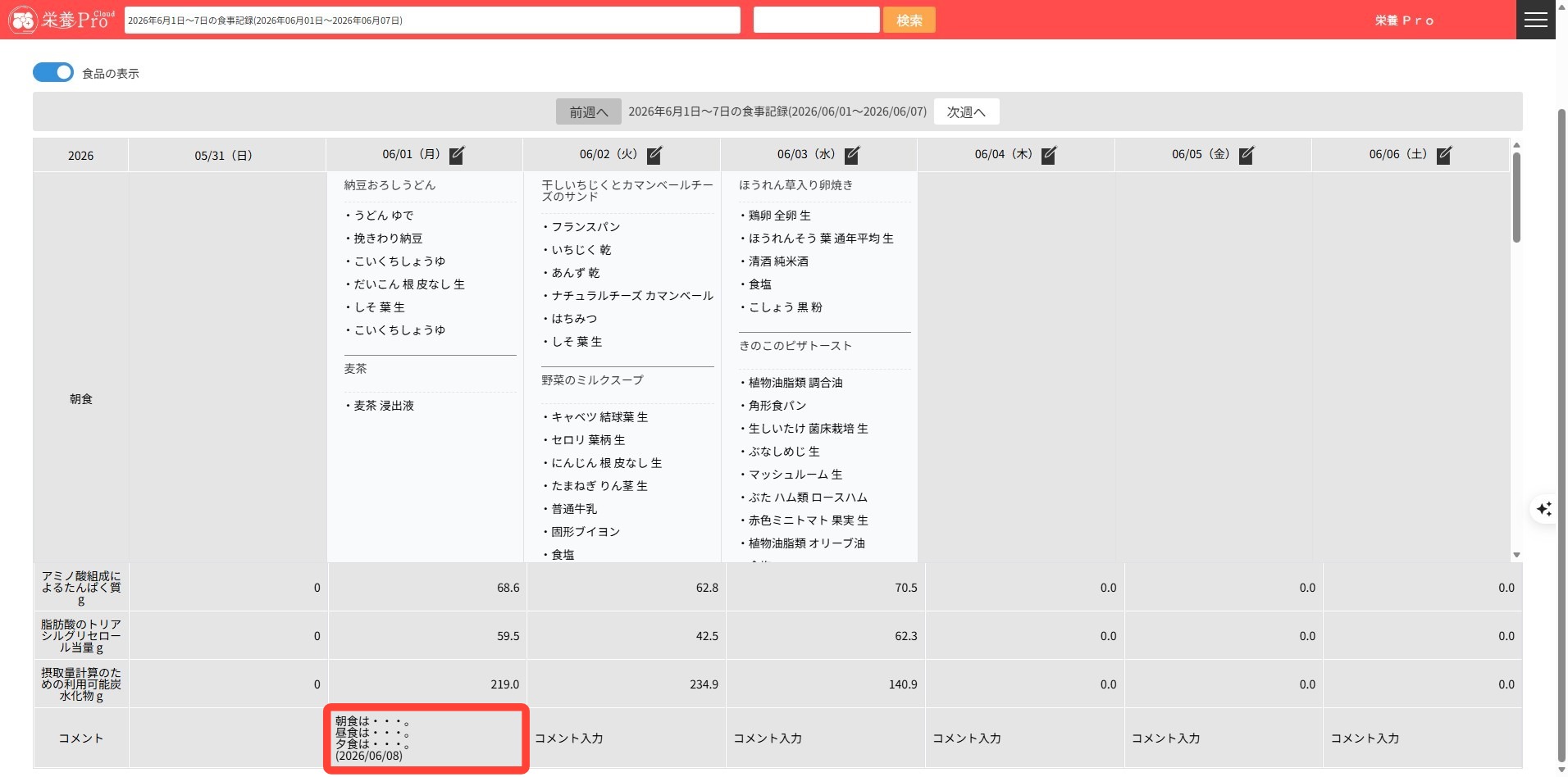Click food item 普通牛乳

coord(574,509)
